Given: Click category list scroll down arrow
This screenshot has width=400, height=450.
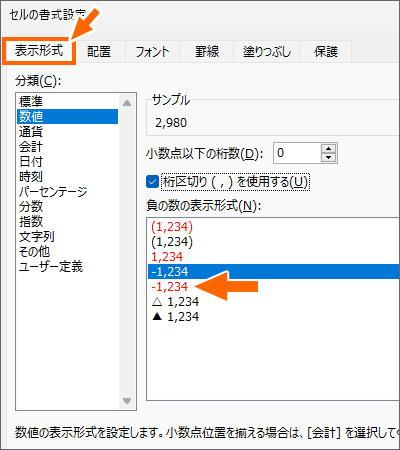Looking at the screenshot, I should coord(127,401).
